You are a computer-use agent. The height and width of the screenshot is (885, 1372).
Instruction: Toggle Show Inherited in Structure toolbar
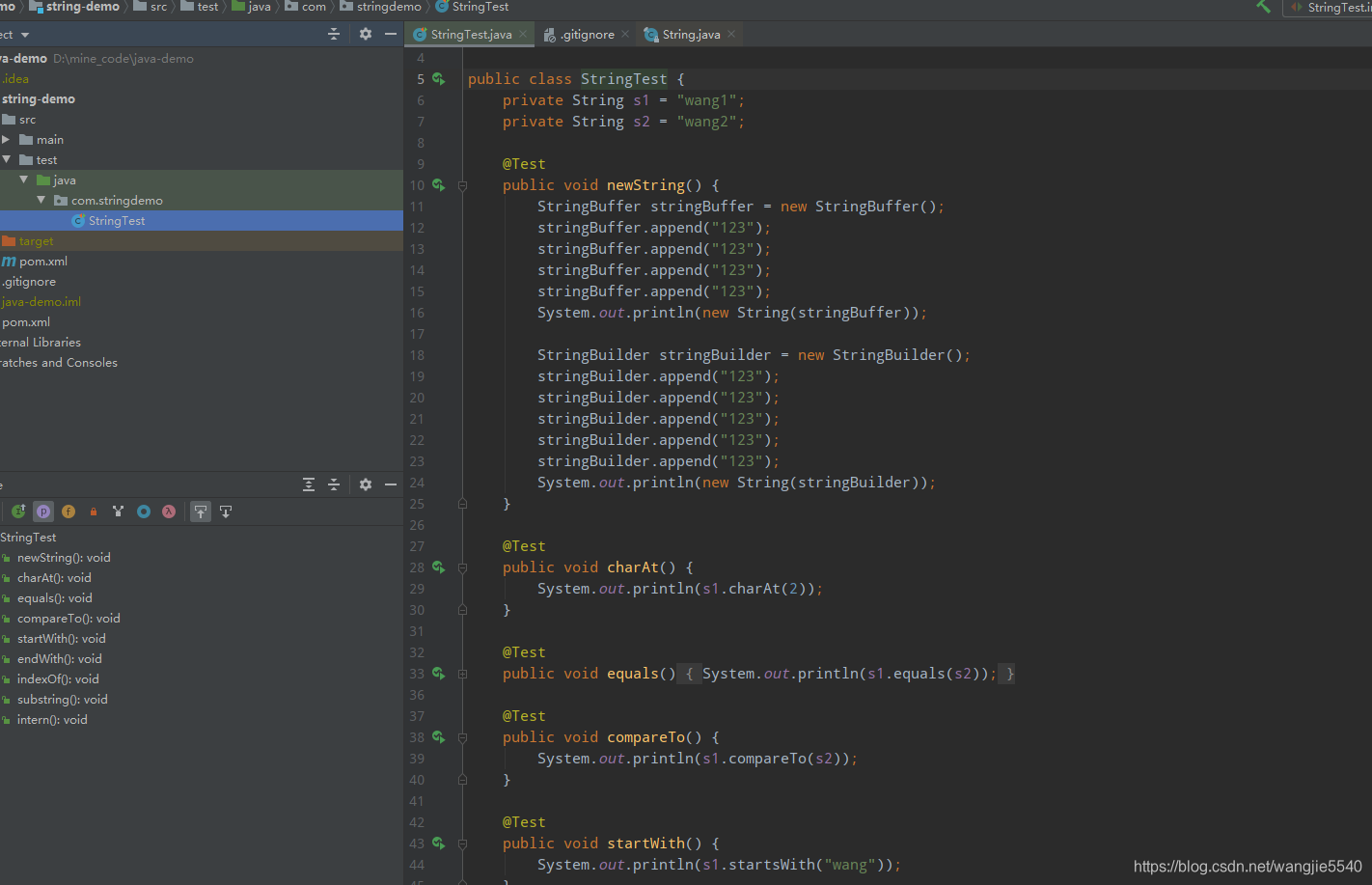pyautogui.click(x=18, y=512)
